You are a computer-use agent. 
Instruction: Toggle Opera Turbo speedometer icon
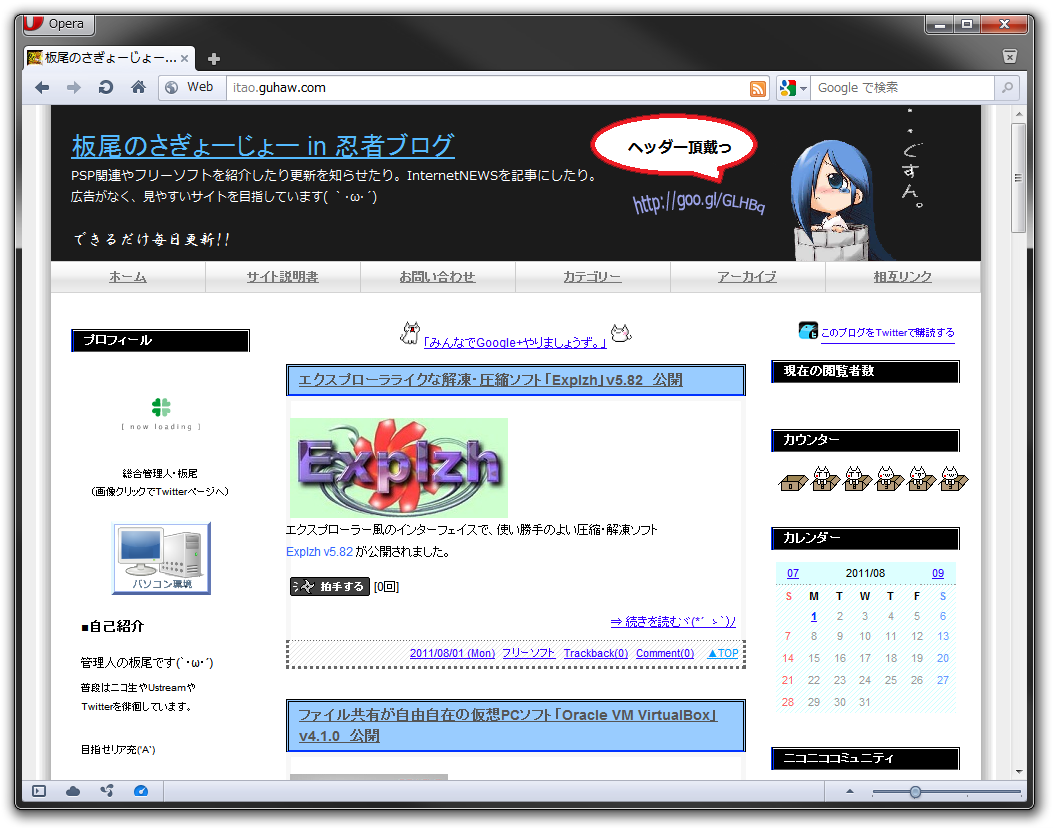(141, 791)
